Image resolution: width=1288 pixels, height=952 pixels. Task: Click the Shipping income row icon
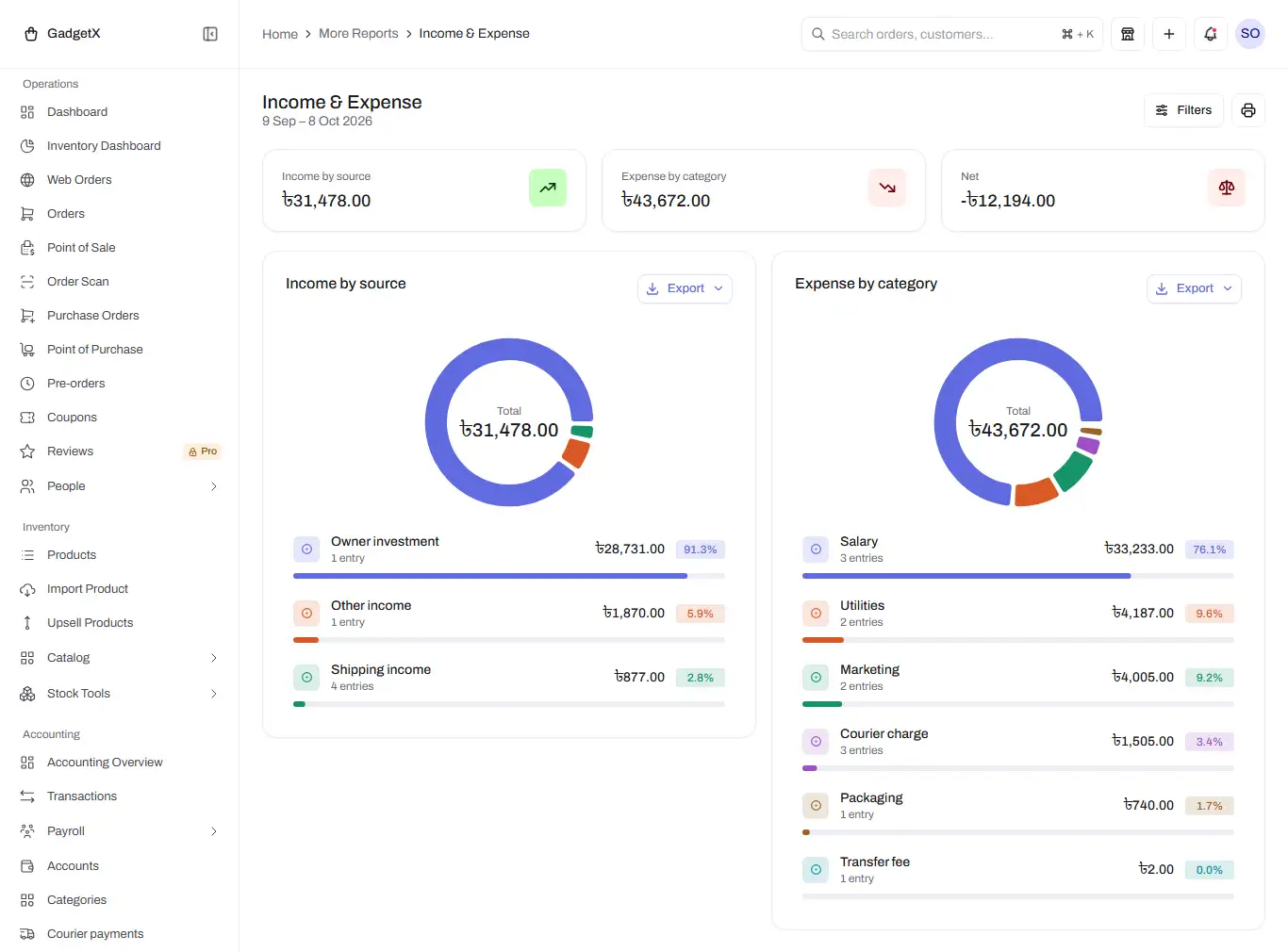tap(306, 677)
